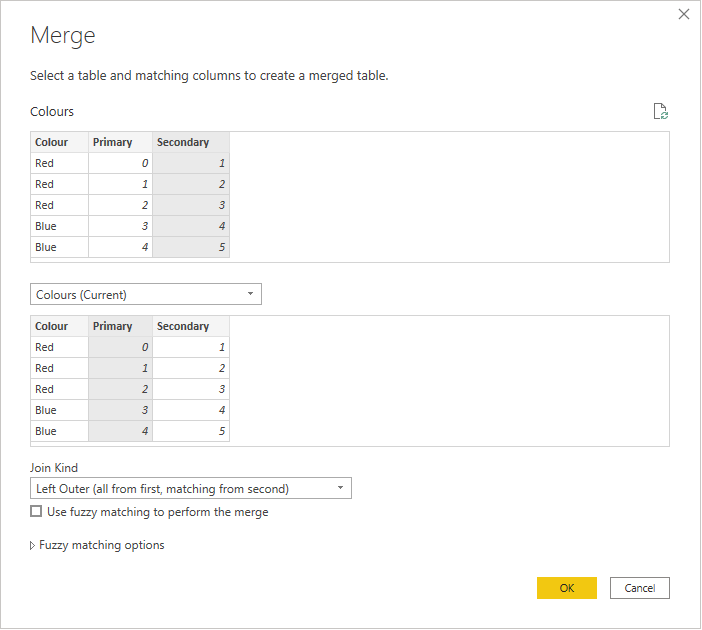This screenshot has height=630, width=702.
Task: Select Secondary column header in bottom table
Action: pos(190,326)
